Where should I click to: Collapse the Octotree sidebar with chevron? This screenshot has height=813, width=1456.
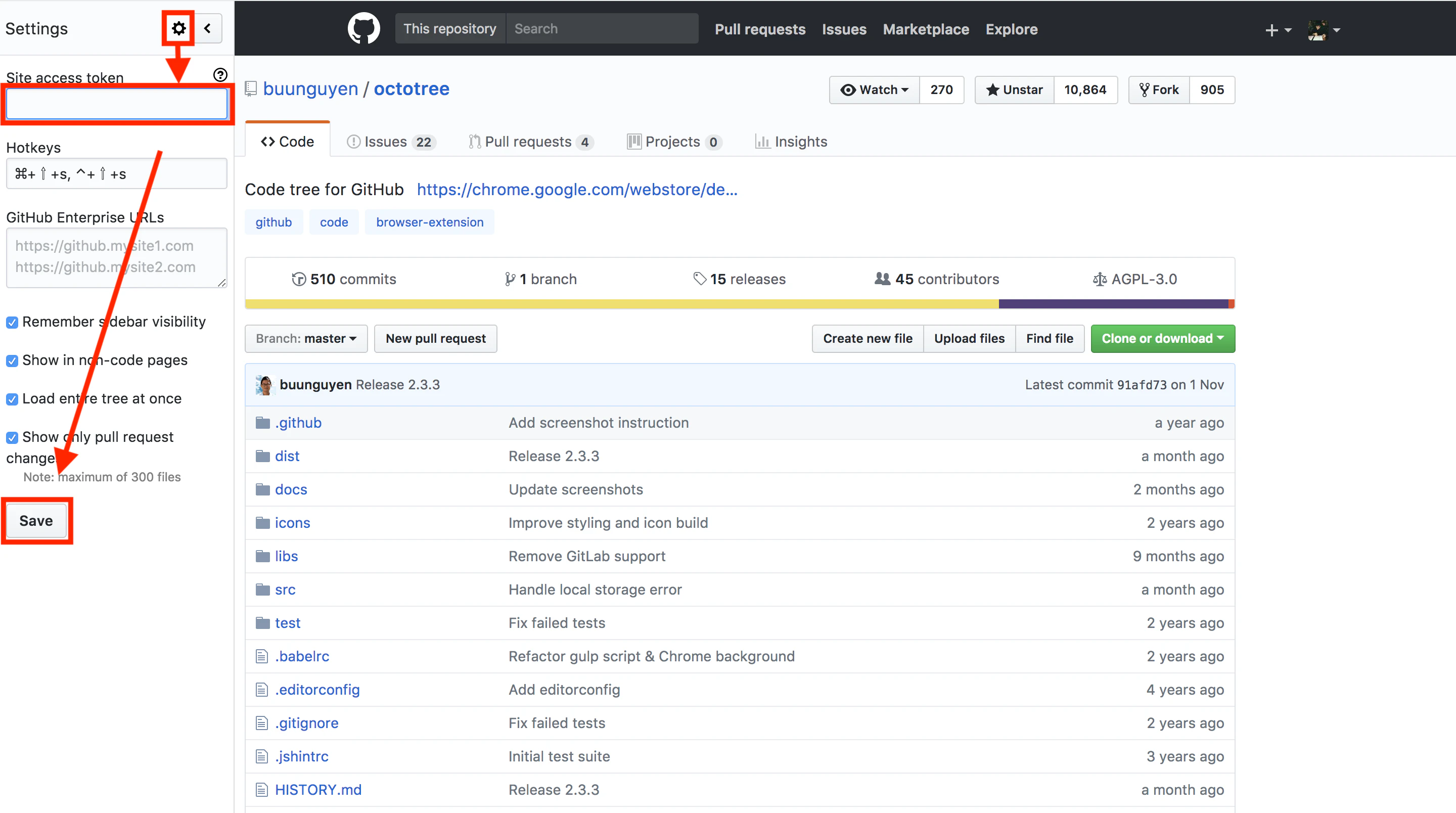tap(207, 28)
